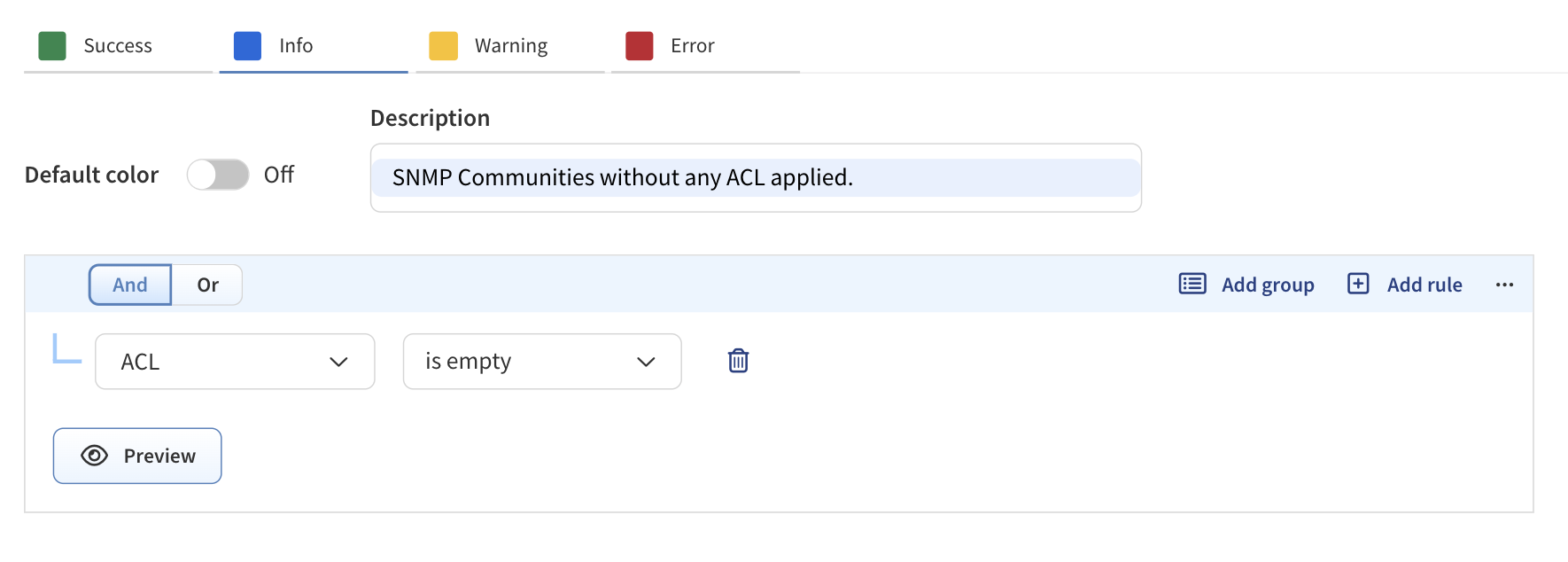Click the Add rule plus icon
Image resolution: width=1568 pixels, height=562 pixels.
(x=1358, y=284)
